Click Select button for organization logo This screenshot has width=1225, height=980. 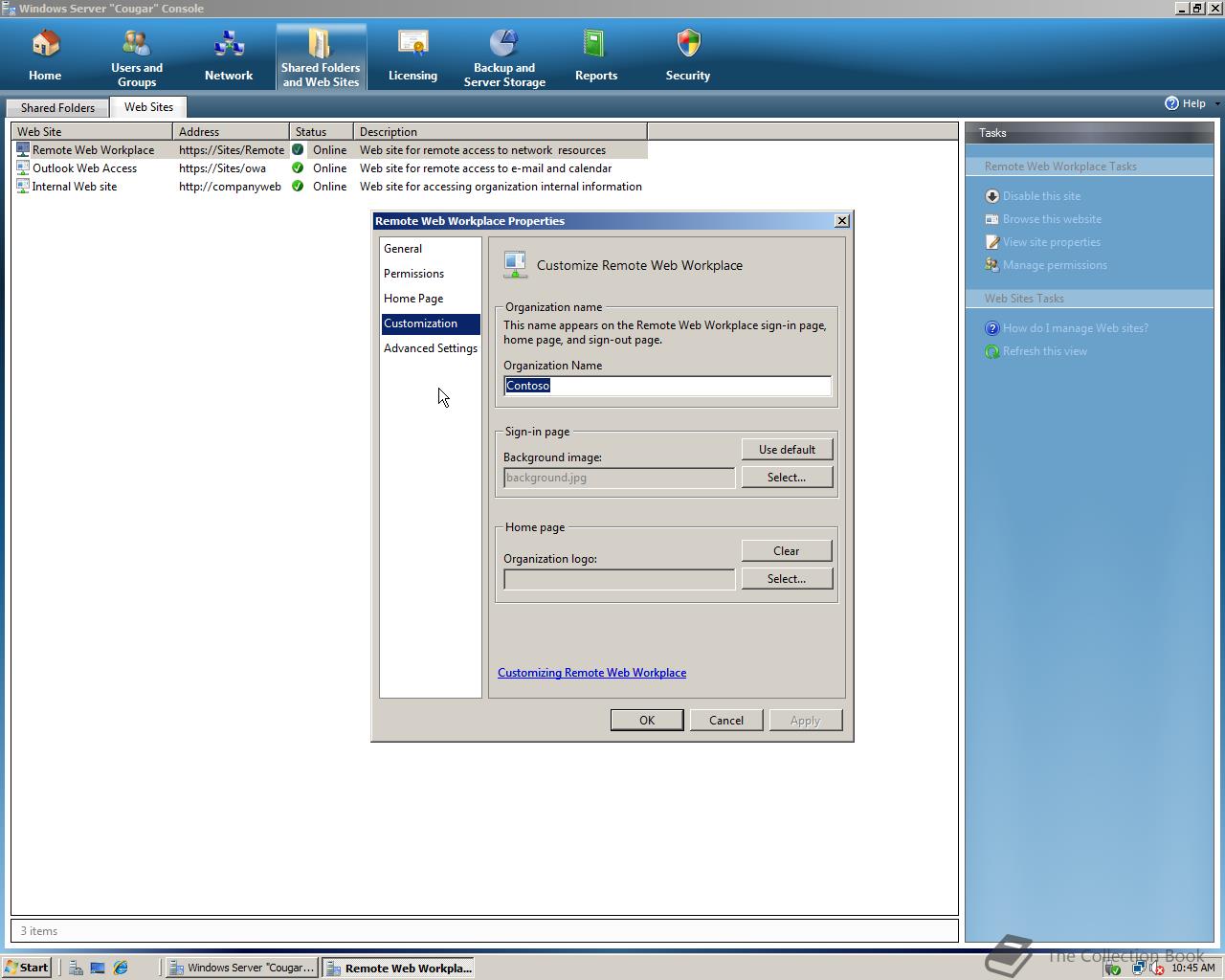(x=787, y=578)
